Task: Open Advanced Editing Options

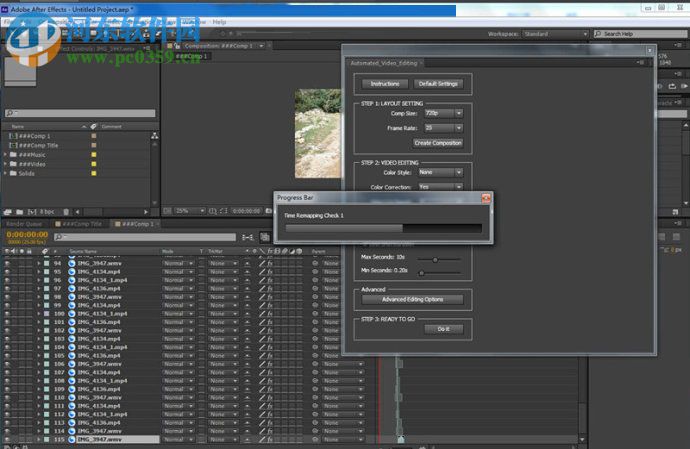Action: point(412,299)
